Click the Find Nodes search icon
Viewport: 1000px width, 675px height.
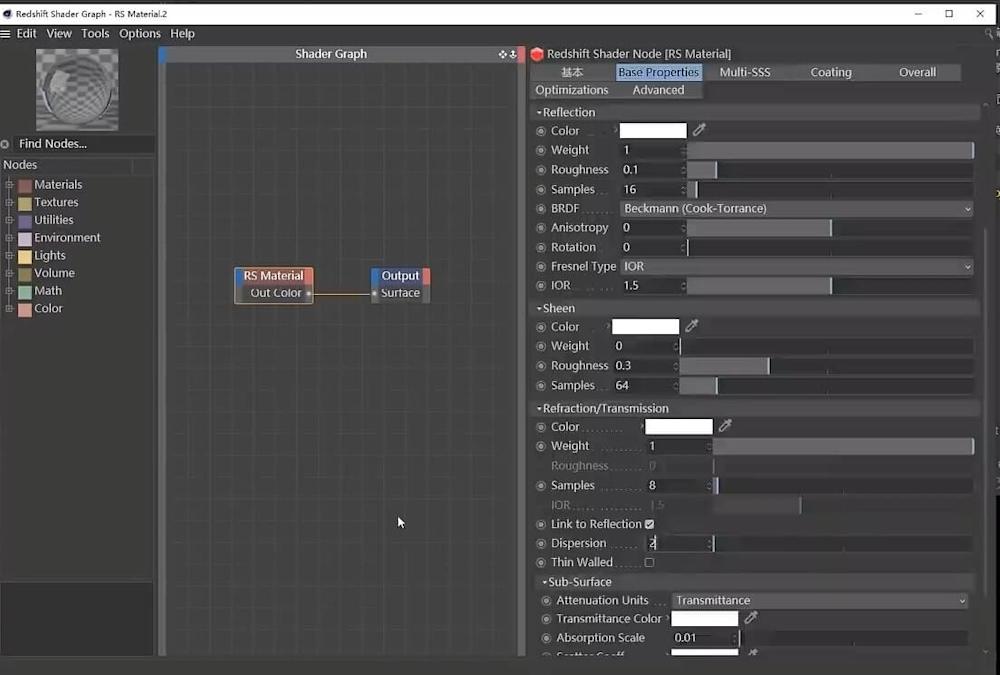[x=5, y=144]
